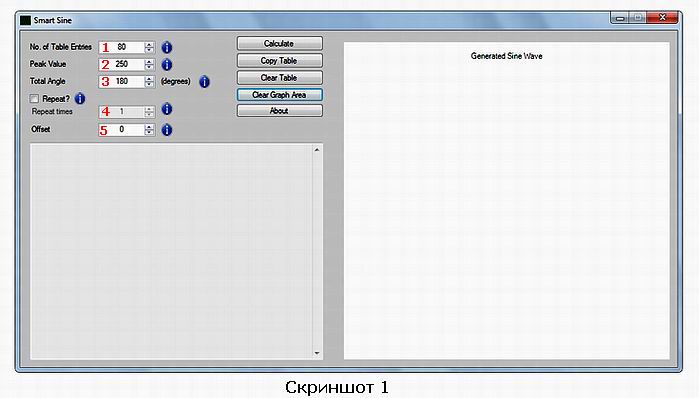Decrease No. of Table Entries with down arrow
The height and width of the screenshot is (398, 699).
tap(149, 49)
